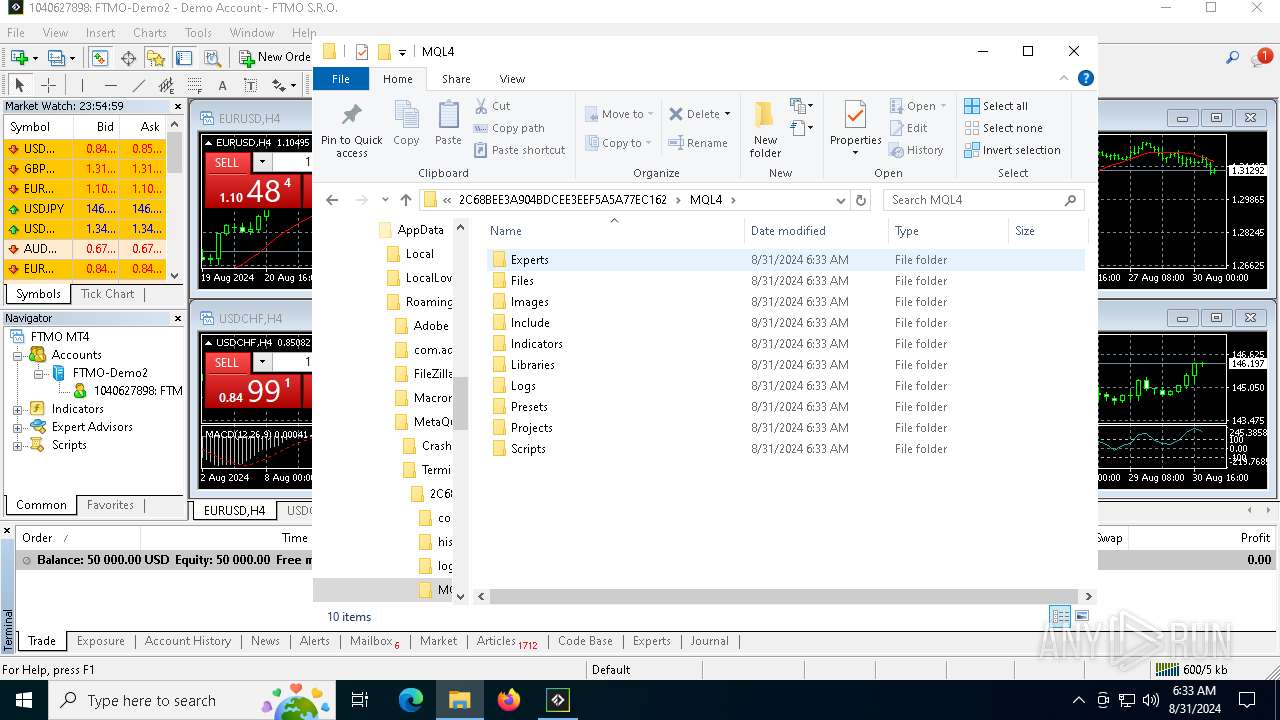Screen dimensions: 1280x720
Task: Select the Equidistant Channel tool
Action: tap(167, 85)
